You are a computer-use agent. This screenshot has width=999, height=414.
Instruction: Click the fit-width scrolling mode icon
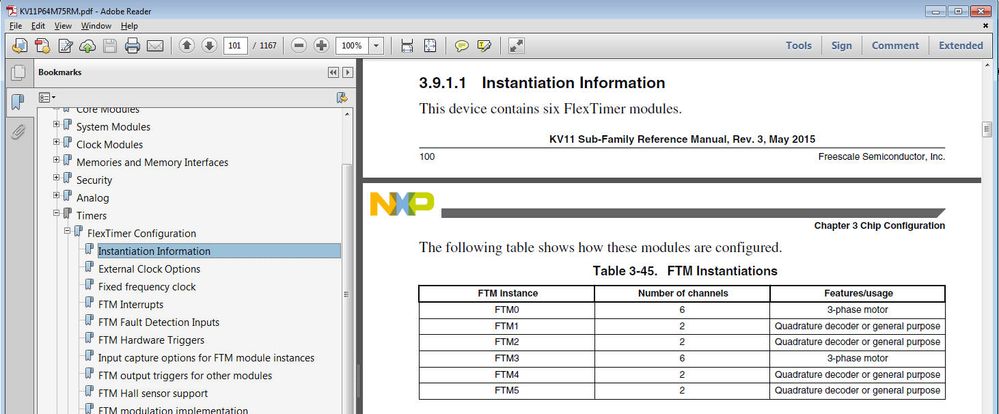point(407,45)
